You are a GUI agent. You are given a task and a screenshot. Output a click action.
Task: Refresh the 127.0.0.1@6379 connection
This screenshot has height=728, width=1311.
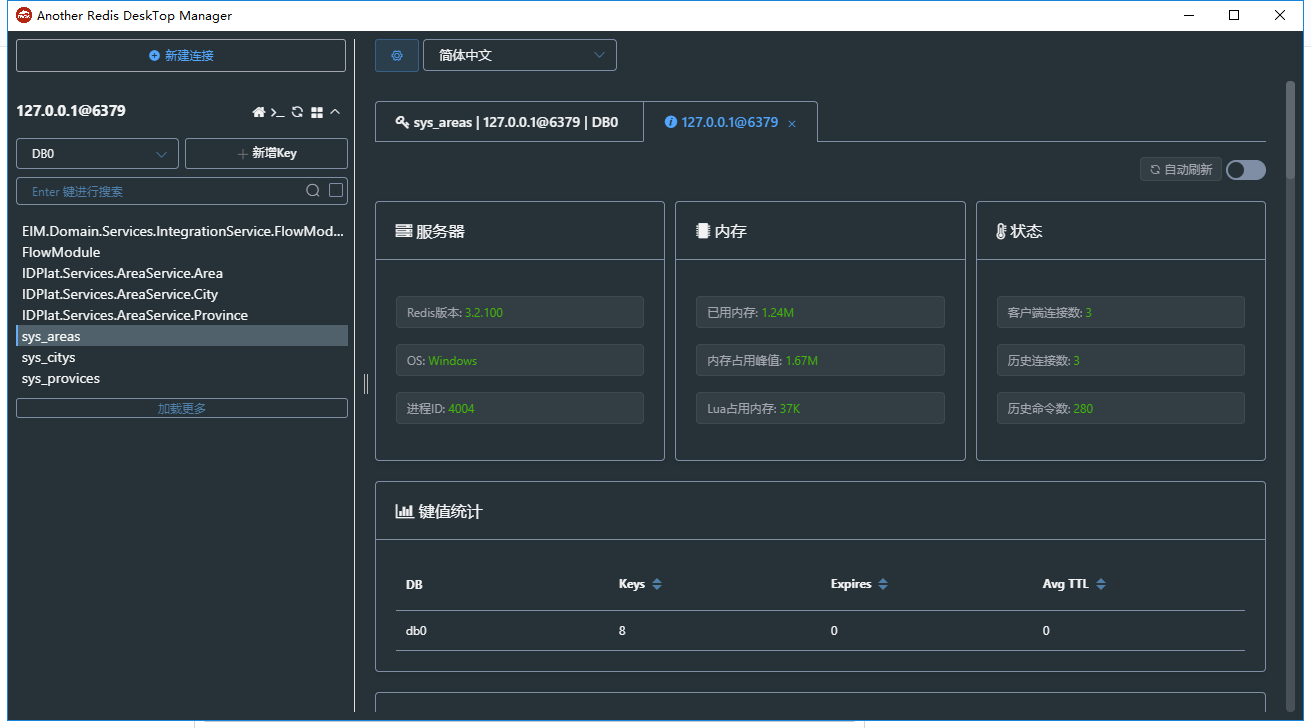[297, 112]
